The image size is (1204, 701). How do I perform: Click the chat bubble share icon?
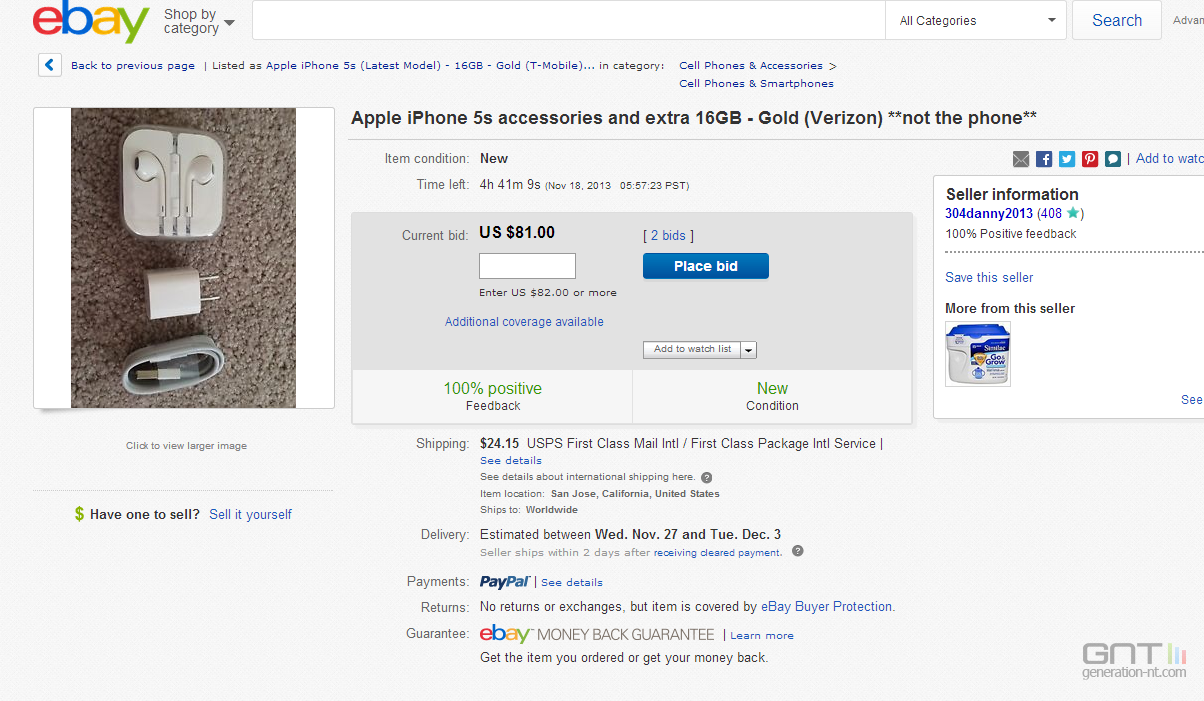pyautogui.click(x=1112, y=159)
